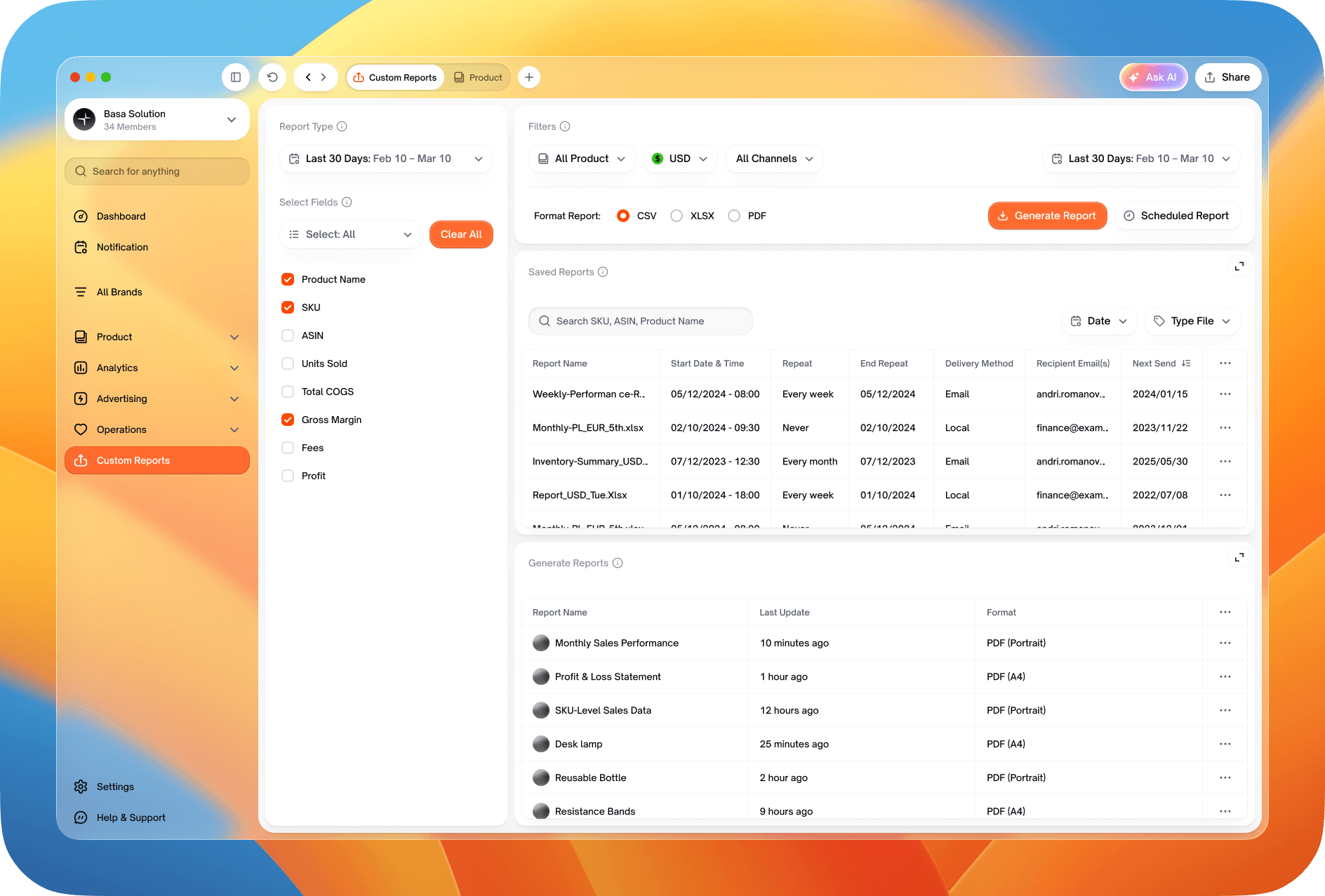
Task: Uncheck the SKU field checkbox
Action: pos(288,307)
